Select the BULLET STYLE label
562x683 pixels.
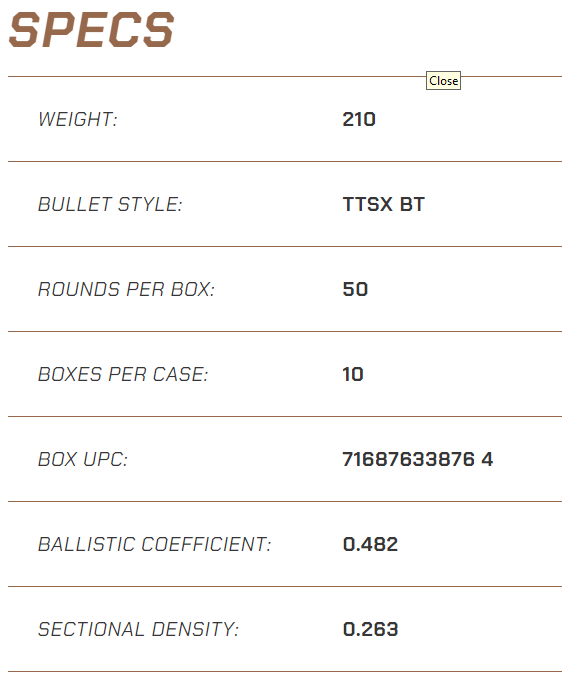pyautogui.click(x=110, y=204)
